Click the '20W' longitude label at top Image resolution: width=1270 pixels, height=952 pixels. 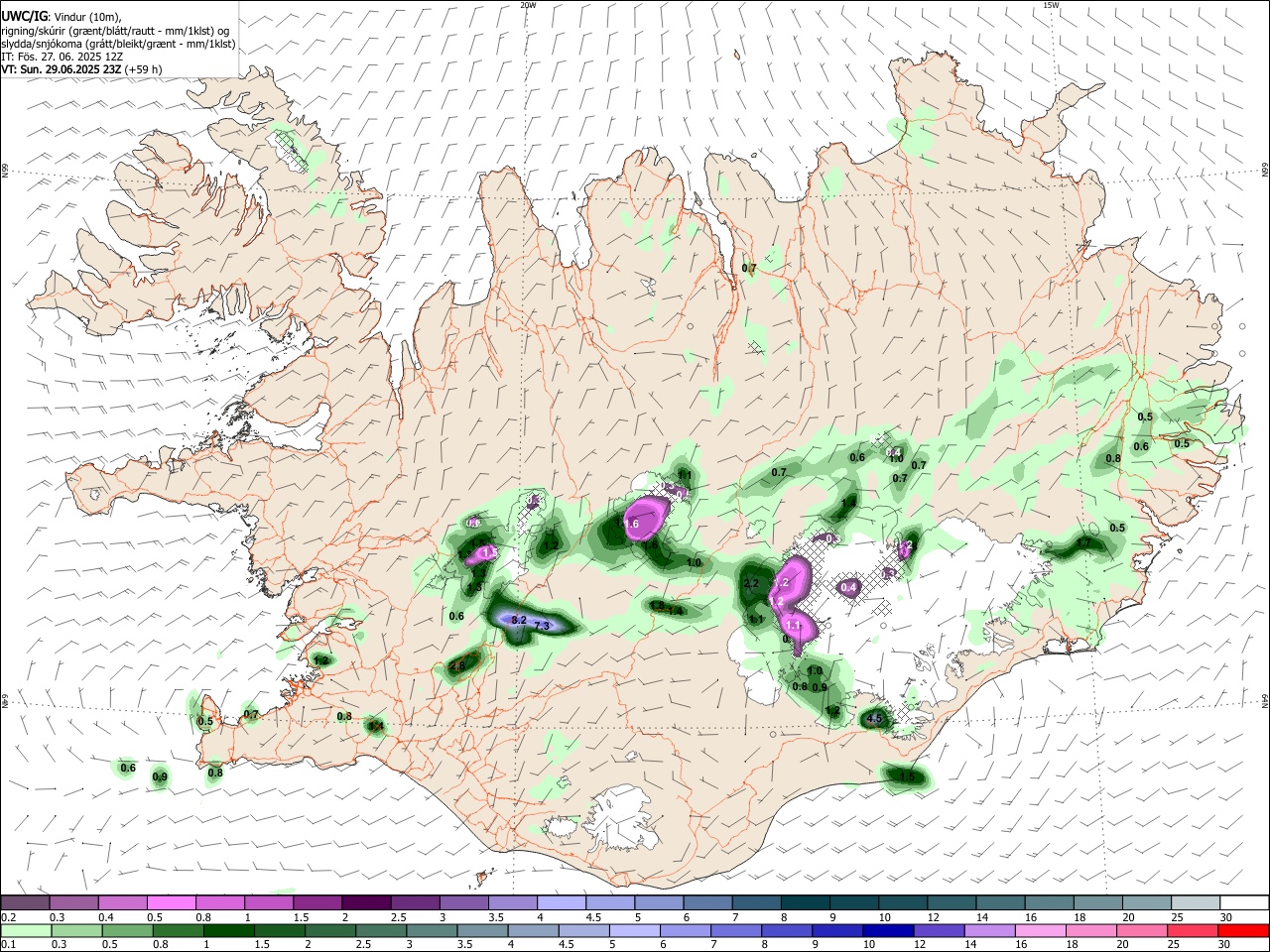click(528, 5)
